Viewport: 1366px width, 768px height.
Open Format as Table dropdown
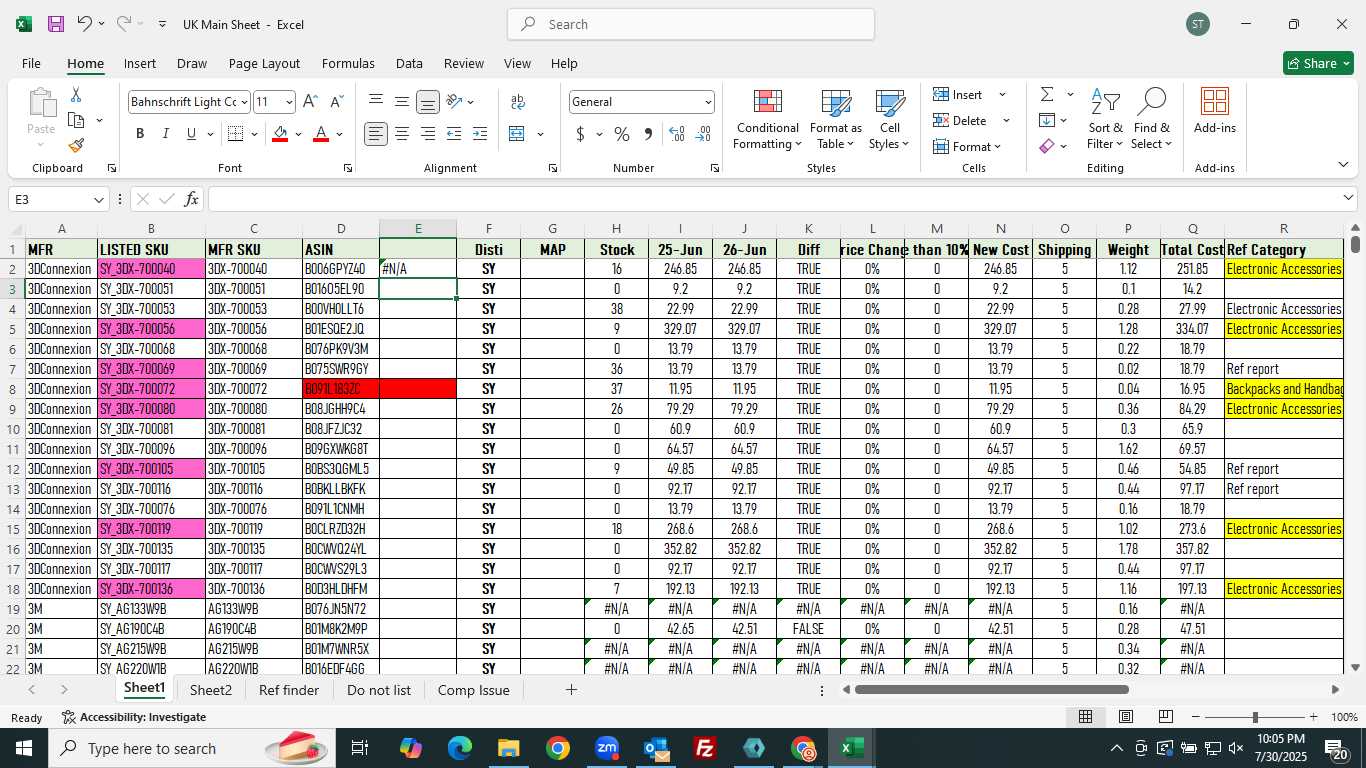(x=836, y=120)
